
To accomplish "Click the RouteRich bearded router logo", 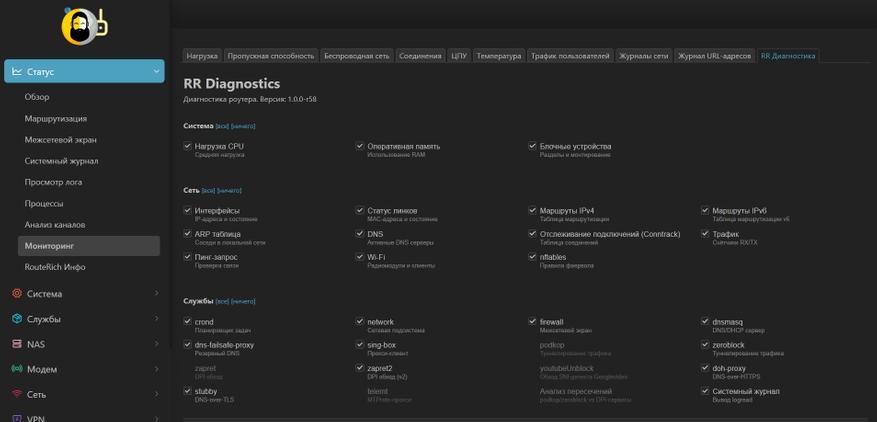I will pos(84,26).
